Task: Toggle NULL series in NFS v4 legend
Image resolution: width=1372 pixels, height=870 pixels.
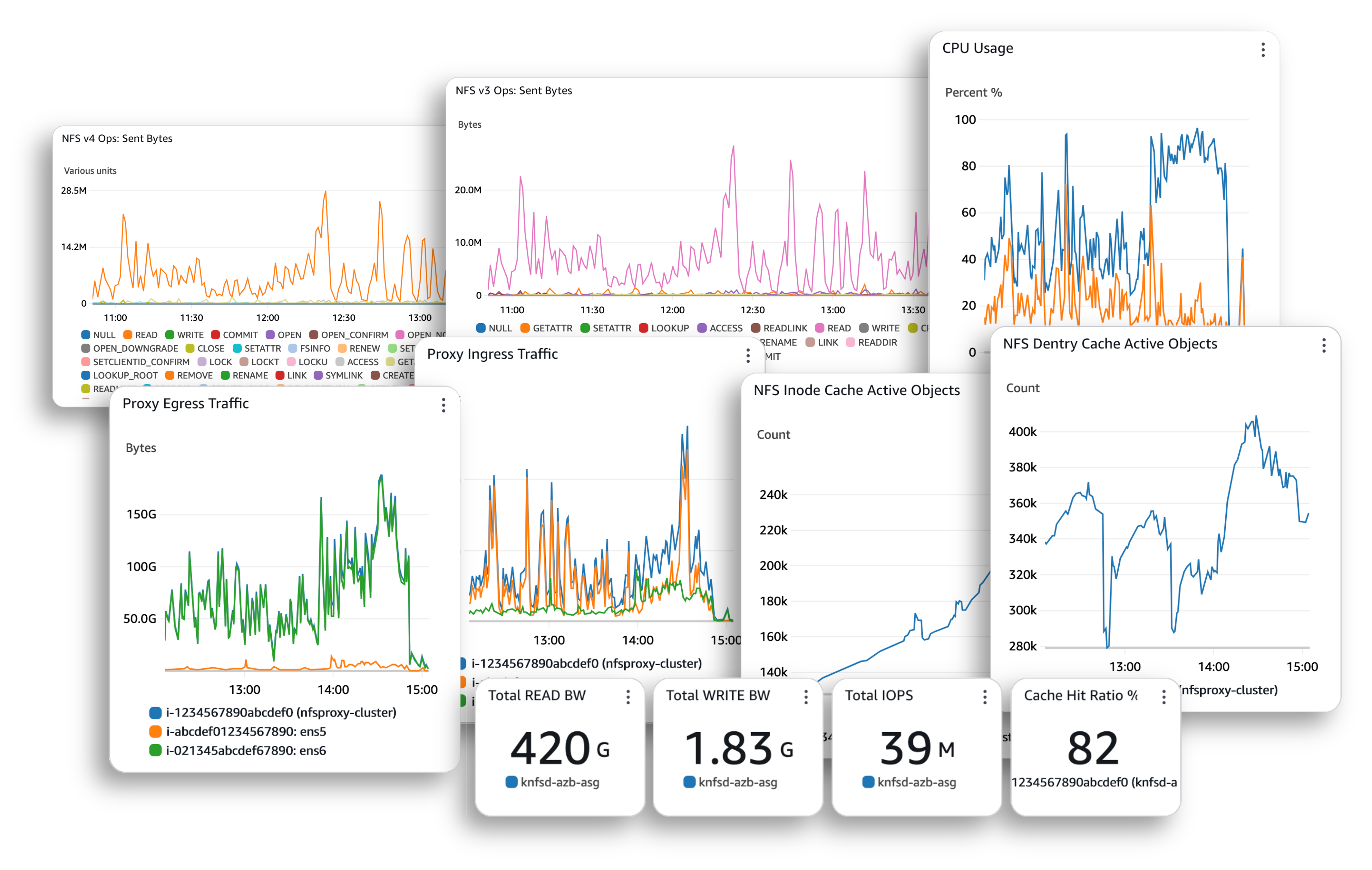Action: click(x=98, y=335)
